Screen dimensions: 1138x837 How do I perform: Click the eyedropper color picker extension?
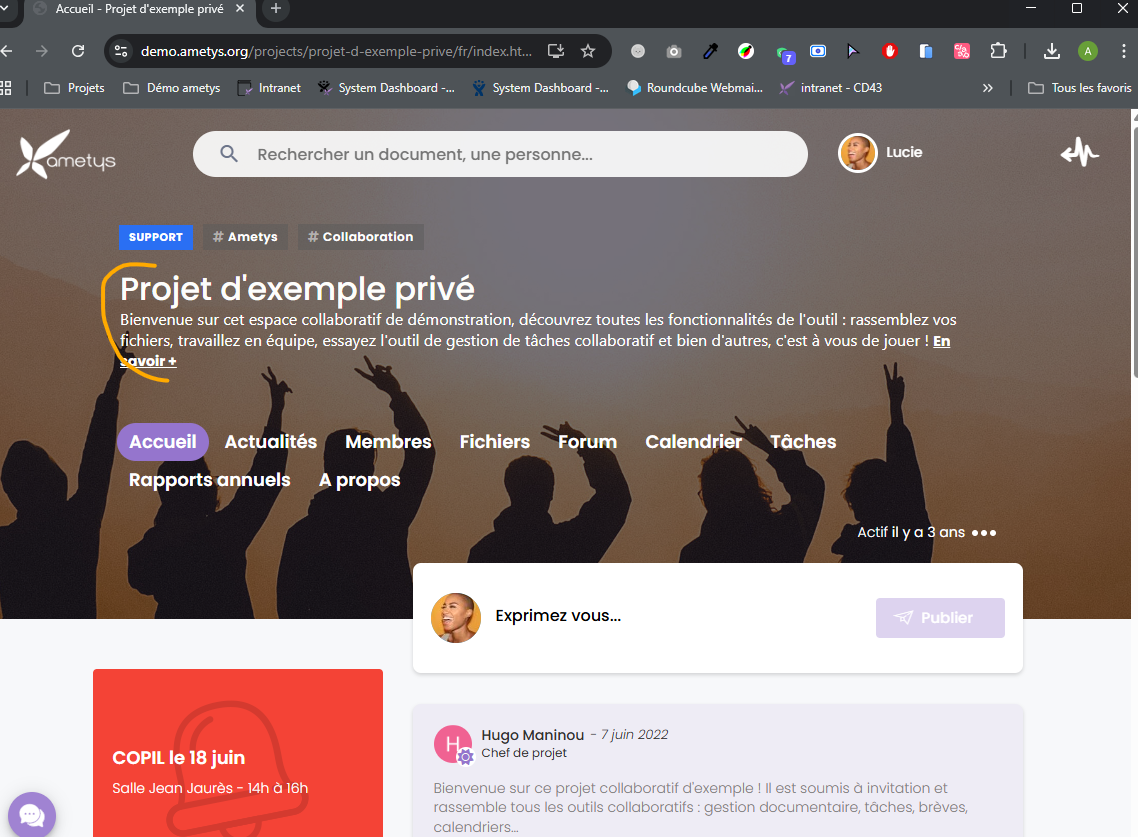(x=710, y=51)
